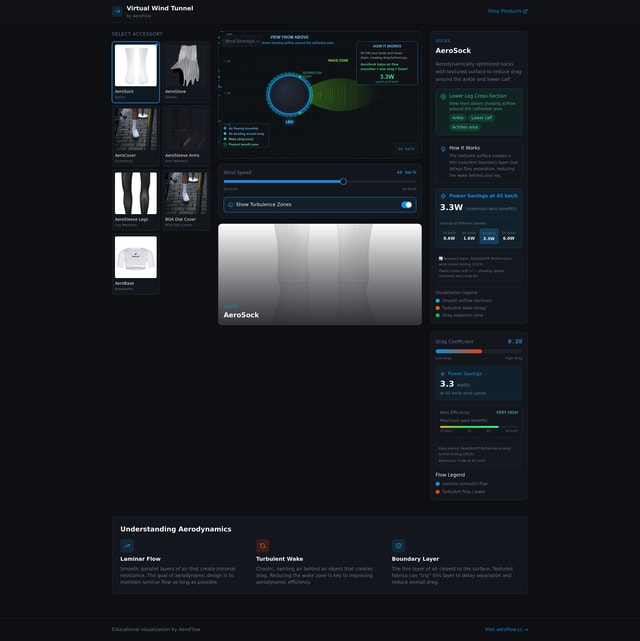The image size is (640, 641).
Task: Click the Boundary Layer shield icon
Action: pyautogui.click(x=398, y=546)
